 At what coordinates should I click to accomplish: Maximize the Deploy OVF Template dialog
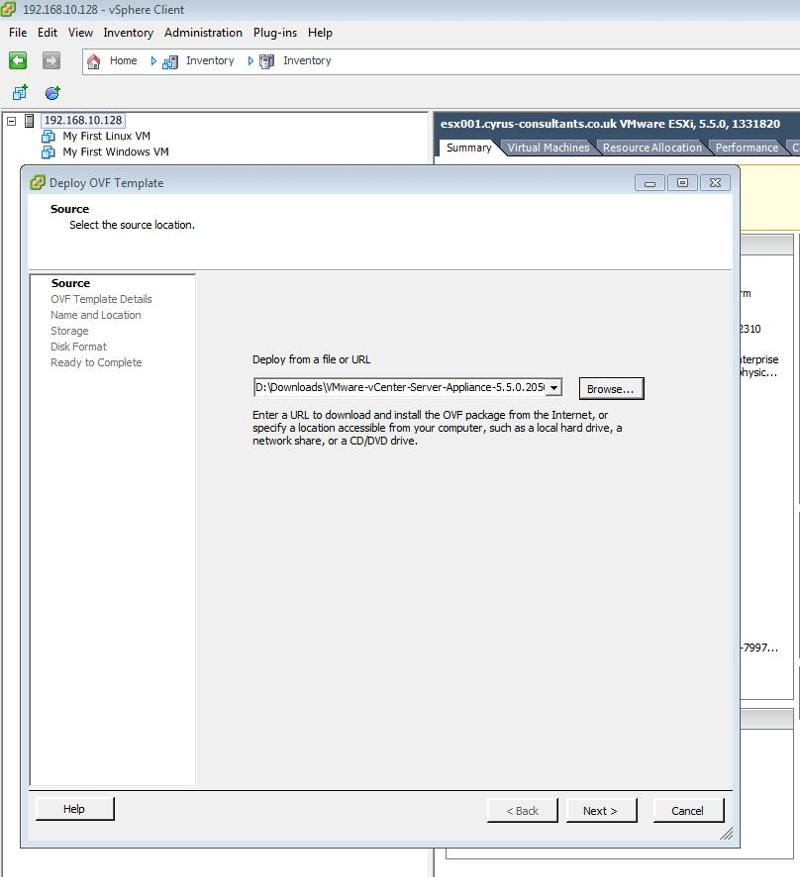pos(683,183)
